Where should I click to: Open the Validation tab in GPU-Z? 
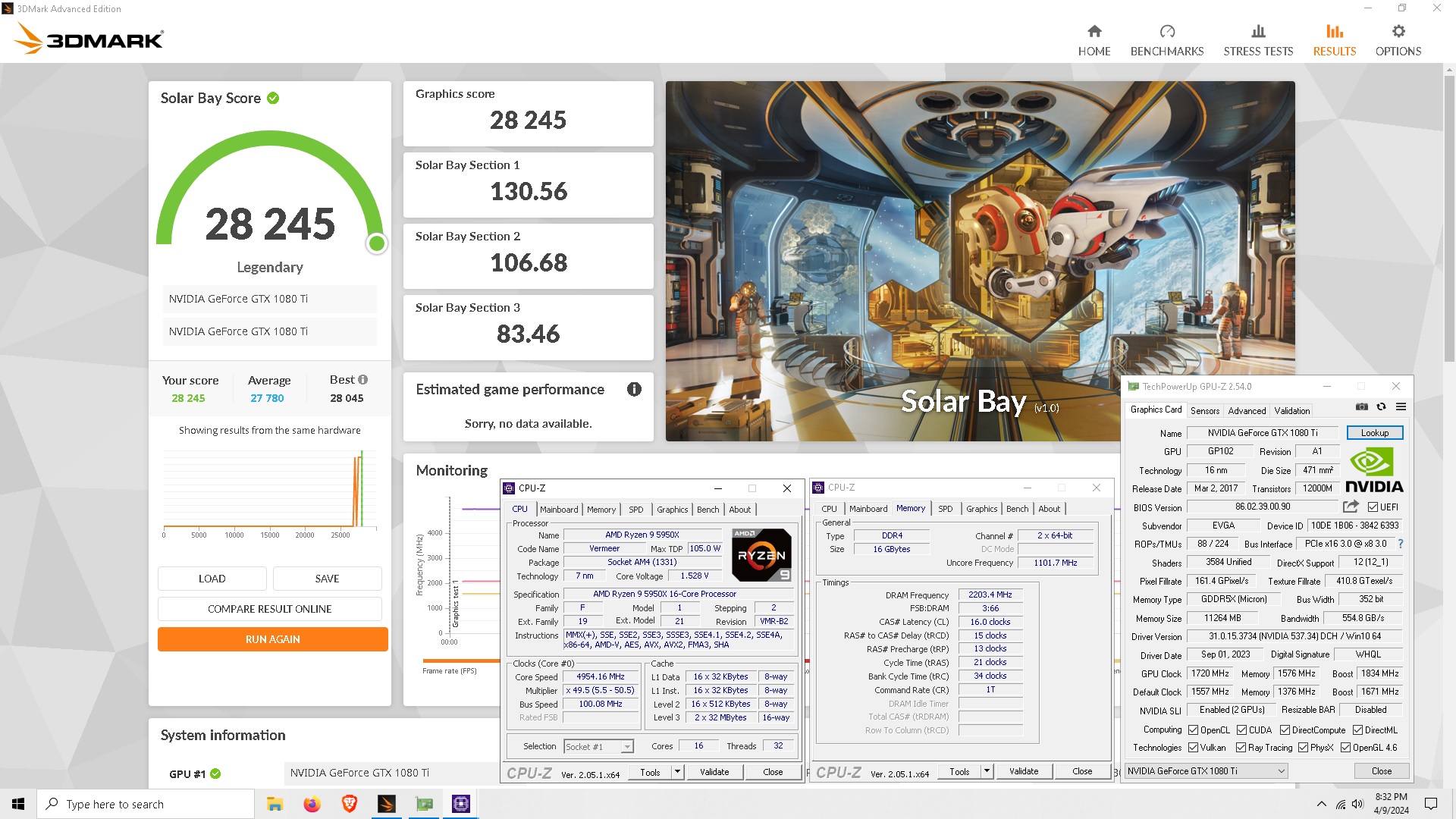(1292, 411)
